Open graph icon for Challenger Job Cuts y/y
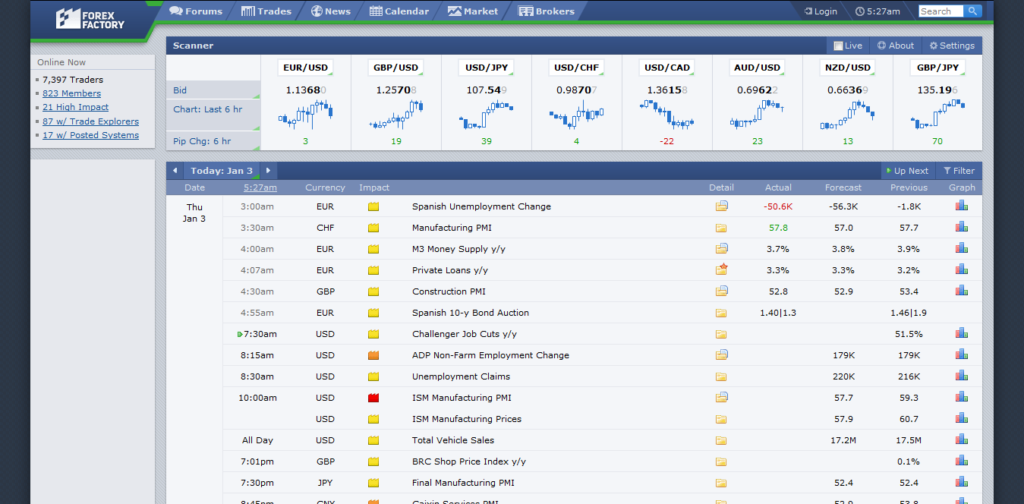1024x504 pixels. click(961, 334)
